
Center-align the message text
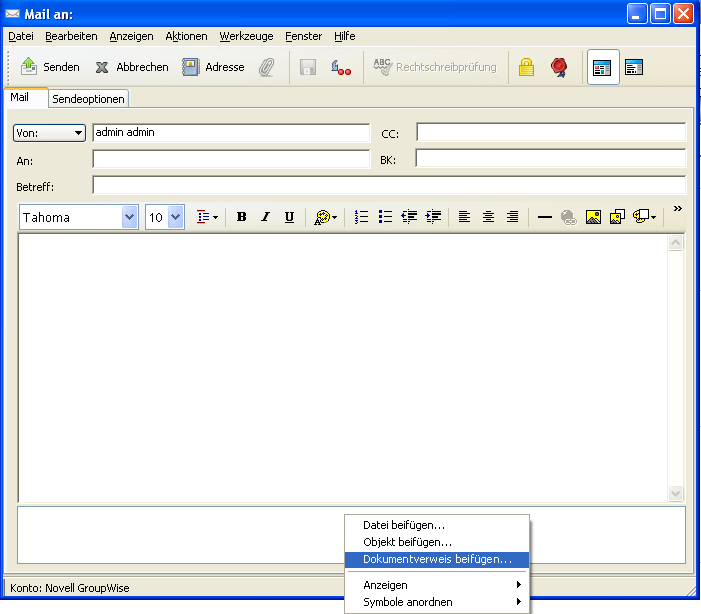pyautogui.click(x=488, y=217)
